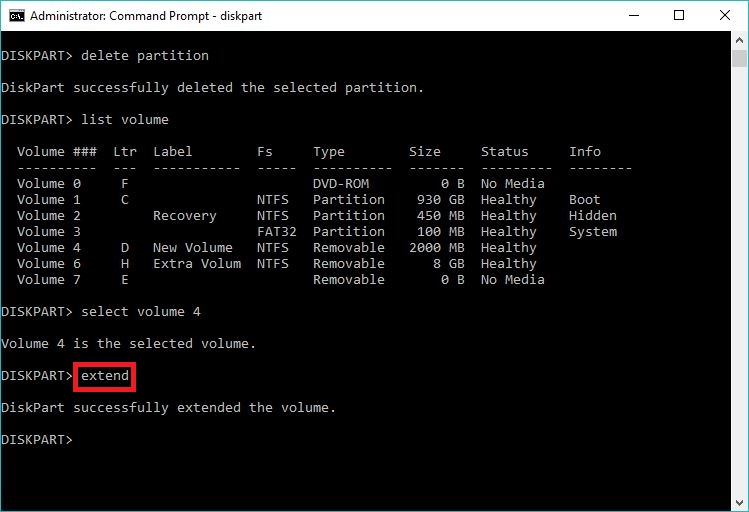Image resolution: width=749 pixels, height=512 pixels.
Task: Click the 'Extra Volum' label
Action: tap(197, 264)
